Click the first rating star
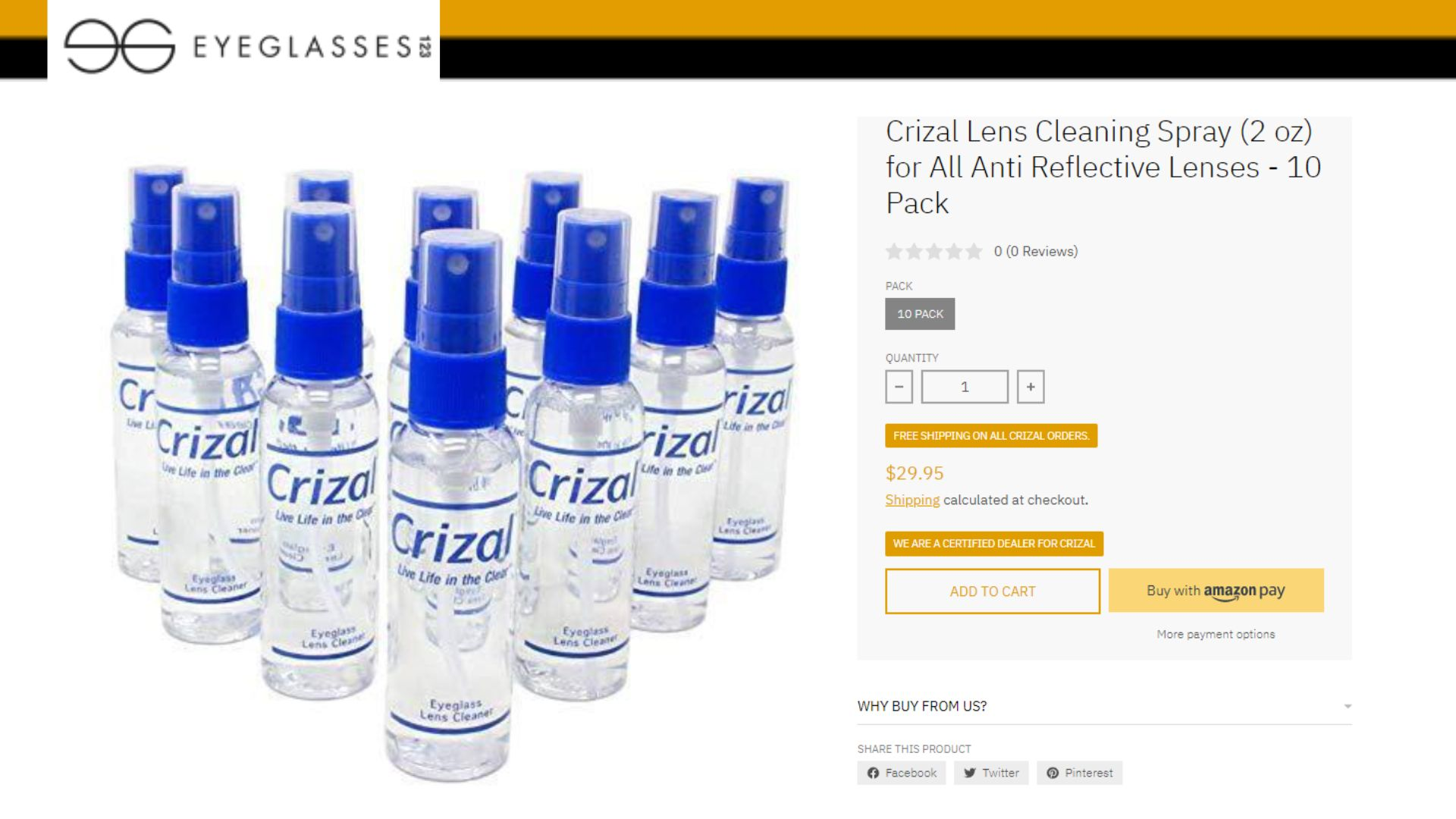Image resolution: width=1456 pixels, height=819 pixels. 894,251
